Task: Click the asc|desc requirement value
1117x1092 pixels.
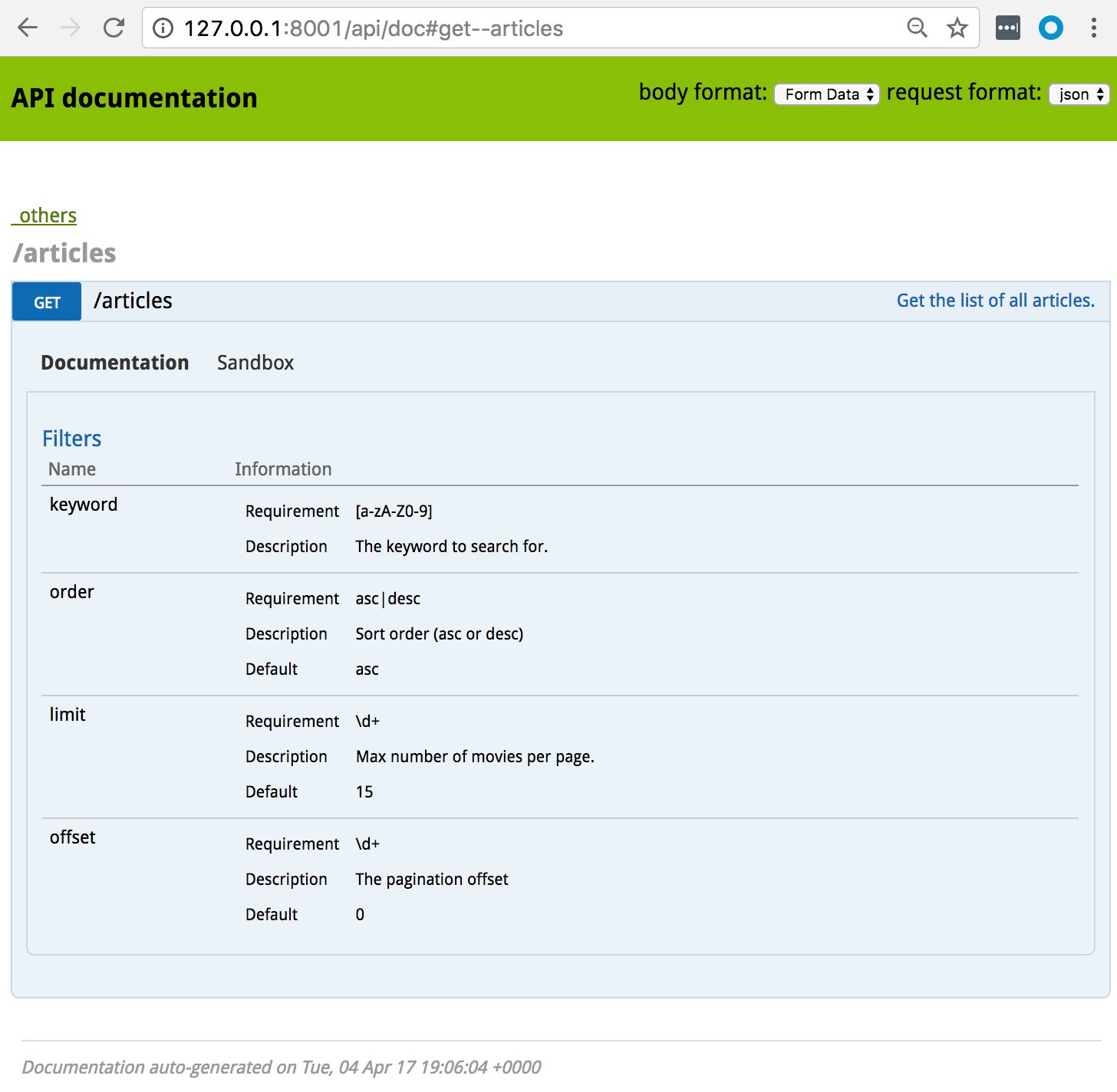Action: tap(388, 599)
